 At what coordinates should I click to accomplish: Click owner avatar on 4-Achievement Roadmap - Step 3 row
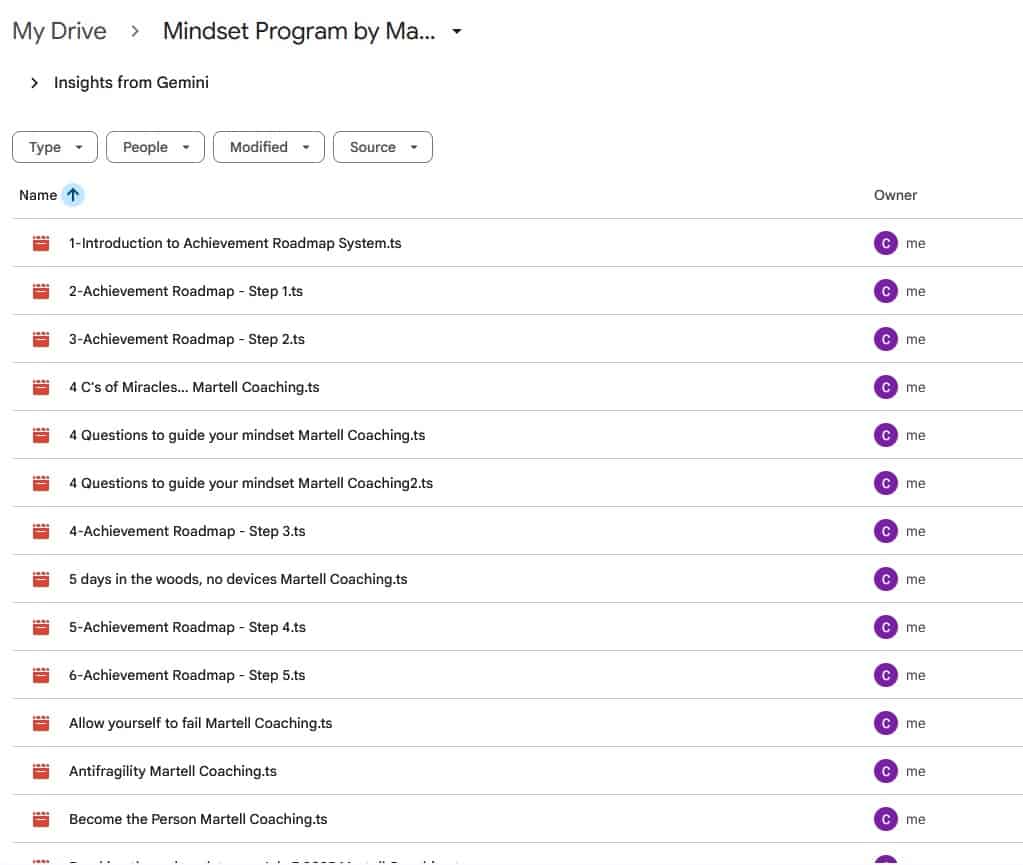tap(885, 531)
